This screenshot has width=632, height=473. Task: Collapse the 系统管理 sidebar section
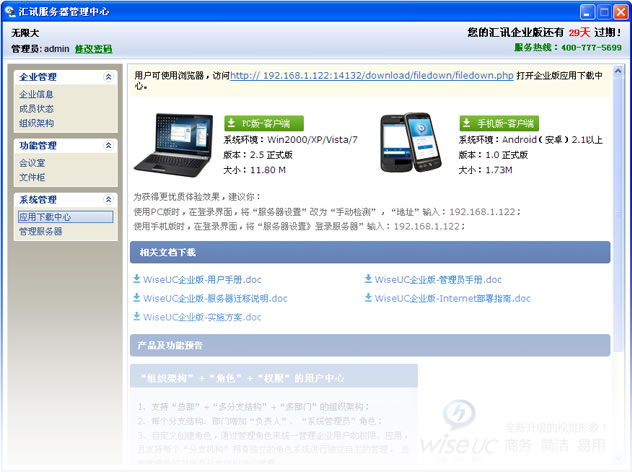click(x=108, y=199)
